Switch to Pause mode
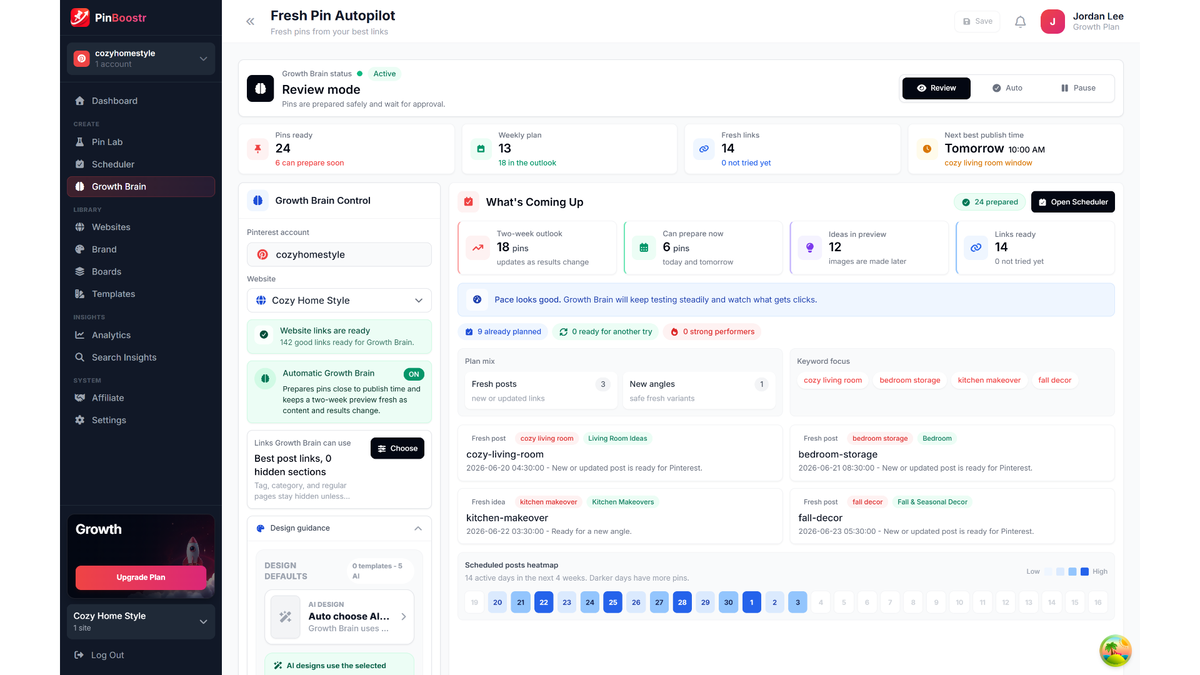Screen dimensions: 1200x675 (1078, 88)
